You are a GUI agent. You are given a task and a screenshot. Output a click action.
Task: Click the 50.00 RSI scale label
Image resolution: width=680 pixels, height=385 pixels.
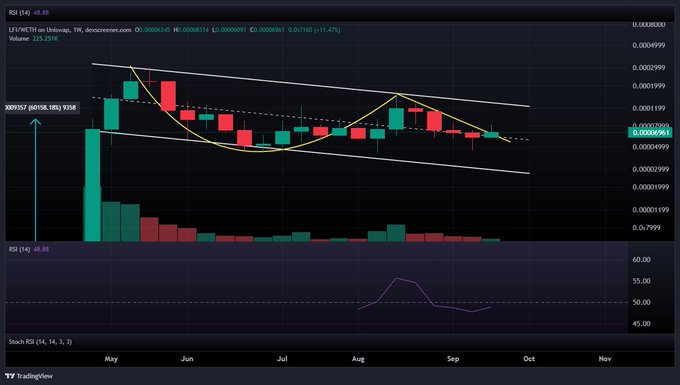click(641, 302)
